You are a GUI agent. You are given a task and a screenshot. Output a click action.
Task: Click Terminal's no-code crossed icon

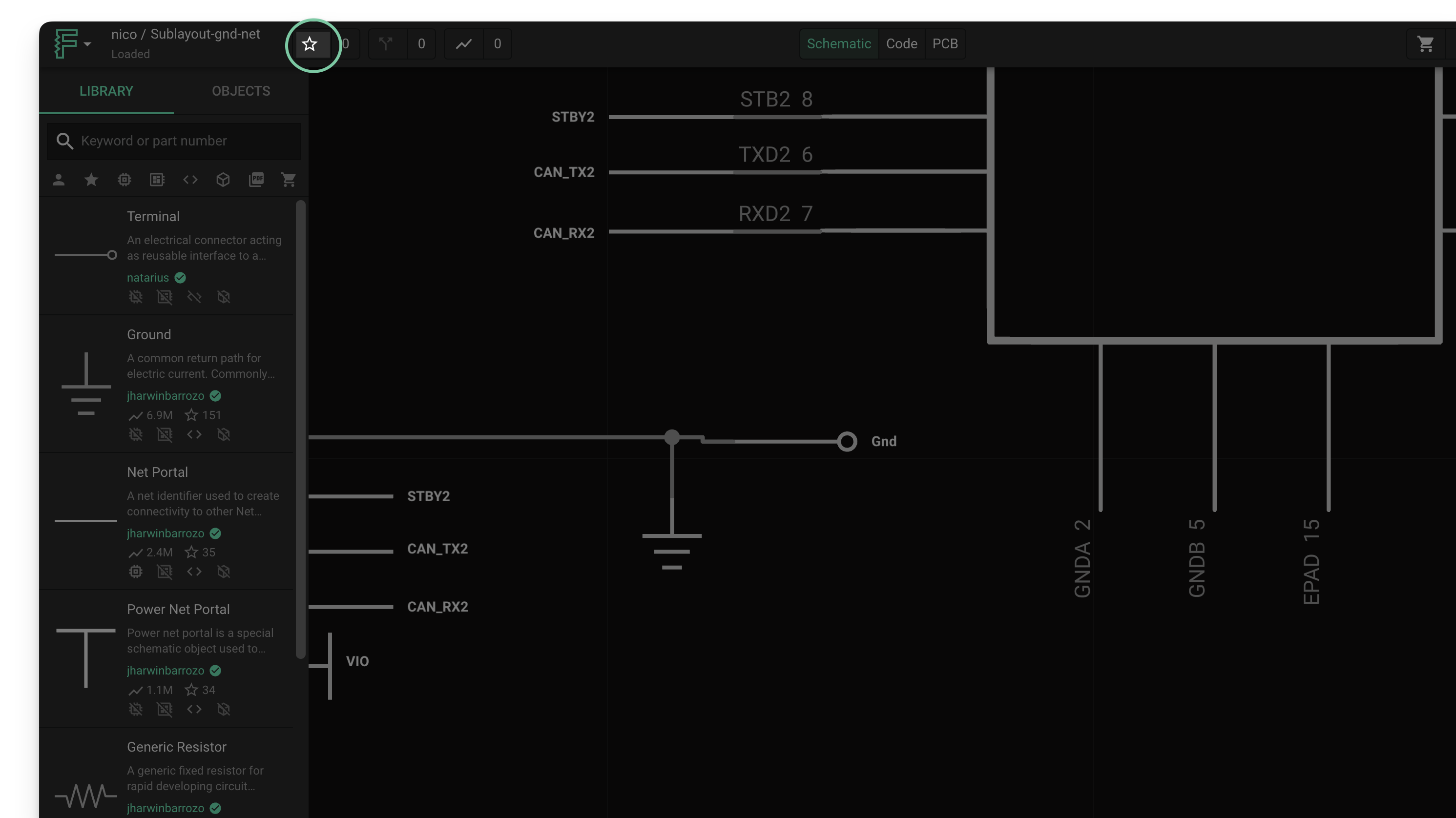(194, 297)
